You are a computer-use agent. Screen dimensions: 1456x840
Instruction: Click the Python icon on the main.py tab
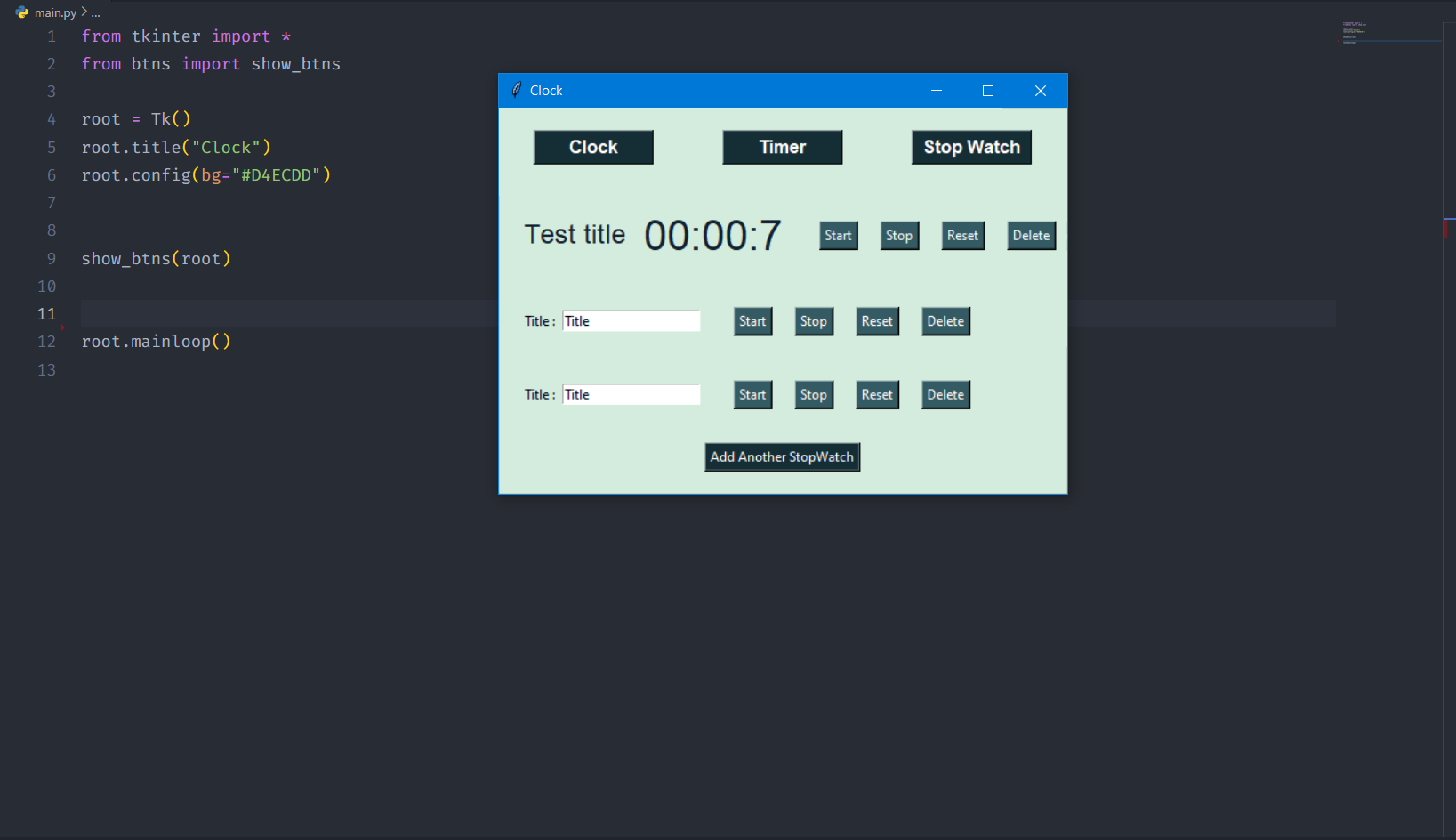(20, 12)
